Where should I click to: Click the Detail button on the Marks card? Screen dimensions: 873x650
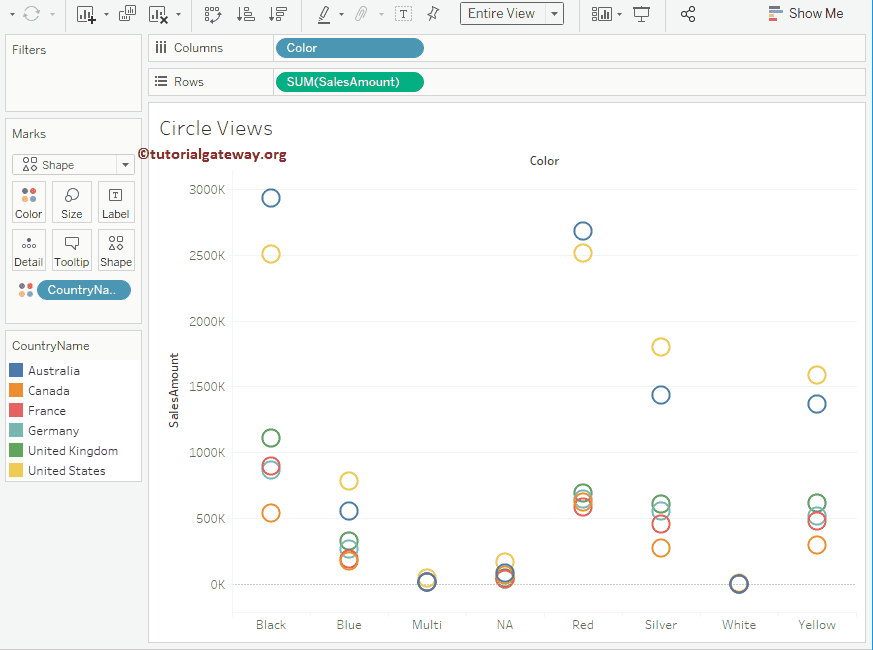[28, 249]
